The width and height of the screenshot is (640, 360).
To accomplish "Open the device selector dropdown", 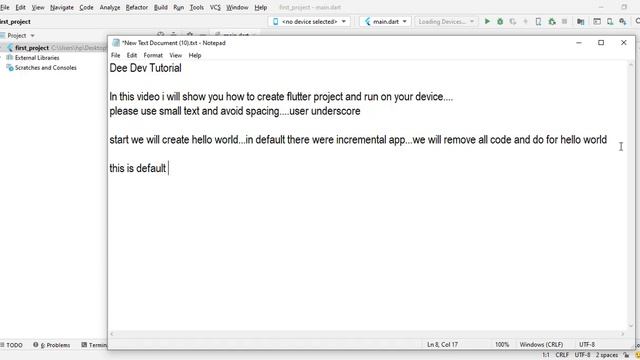I will pyautogui.click(x=309, y=21).
